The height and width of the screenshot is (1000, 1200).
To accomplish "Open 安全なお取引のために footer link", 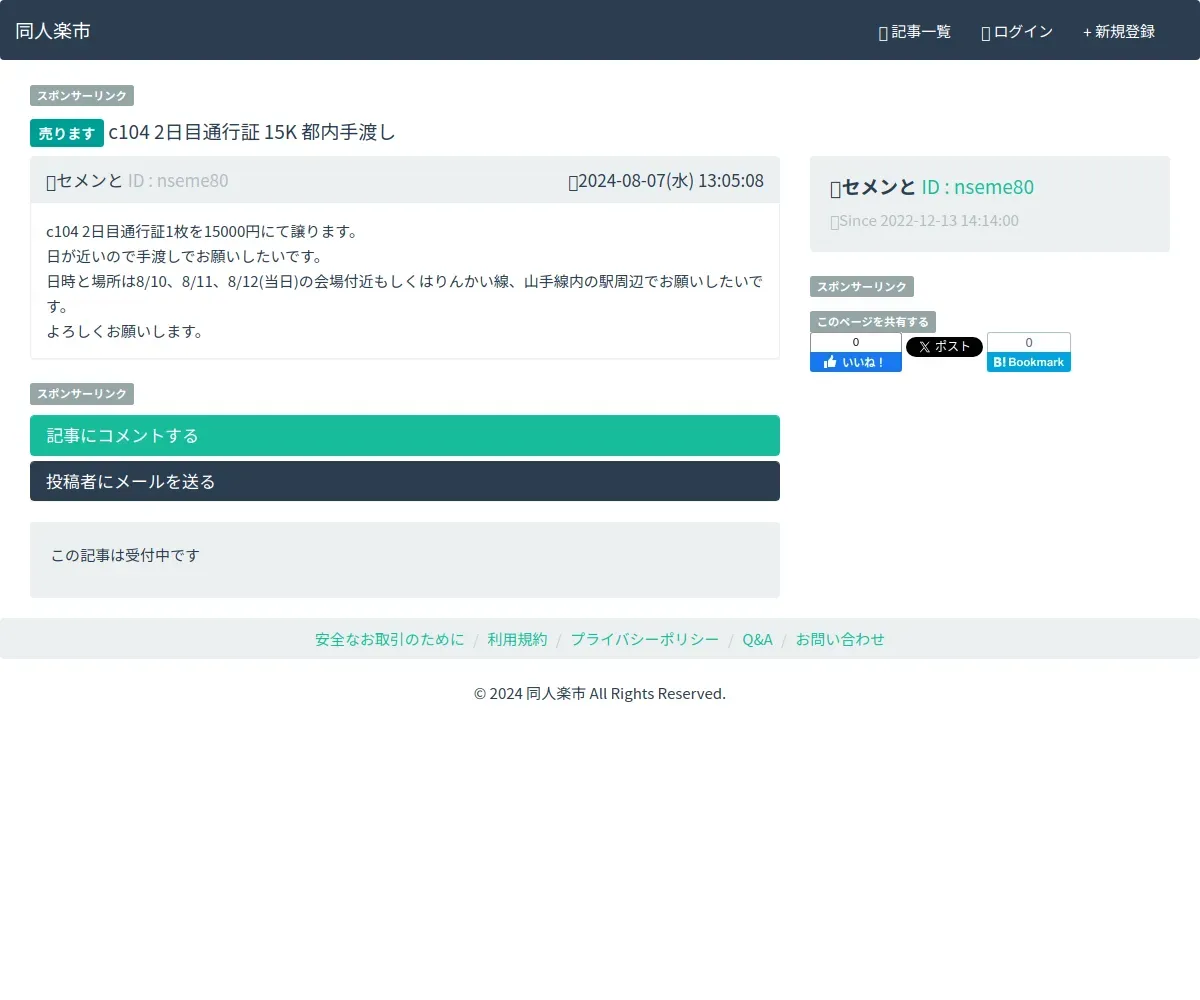I will click(x=390, y=639).
